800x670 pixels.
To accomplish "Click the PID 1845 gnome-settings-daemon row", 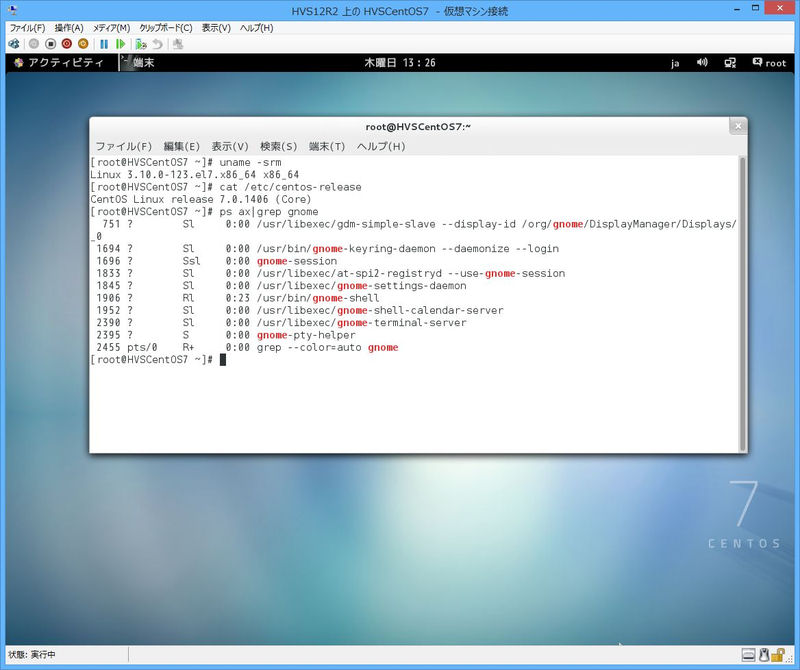I will pyautogui.click(x=281, y=286).
